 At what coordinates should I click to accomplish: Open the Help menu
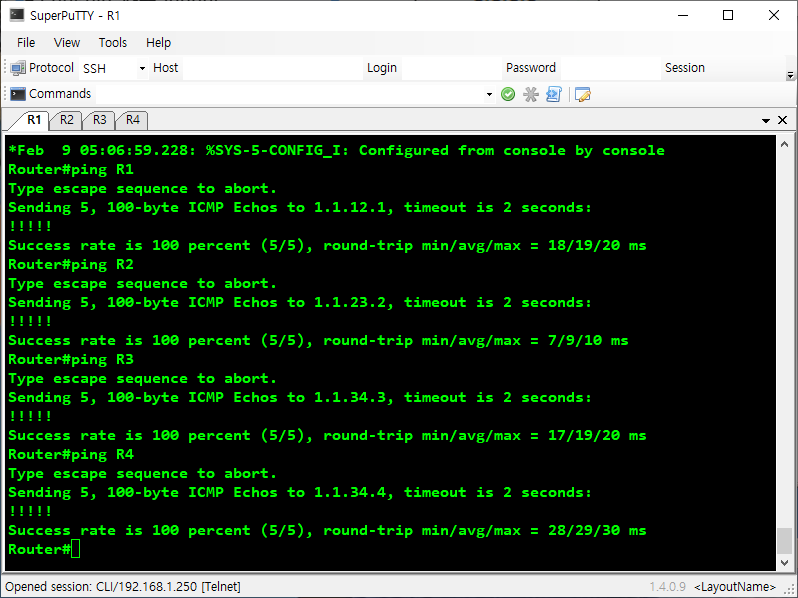(158, 43)
